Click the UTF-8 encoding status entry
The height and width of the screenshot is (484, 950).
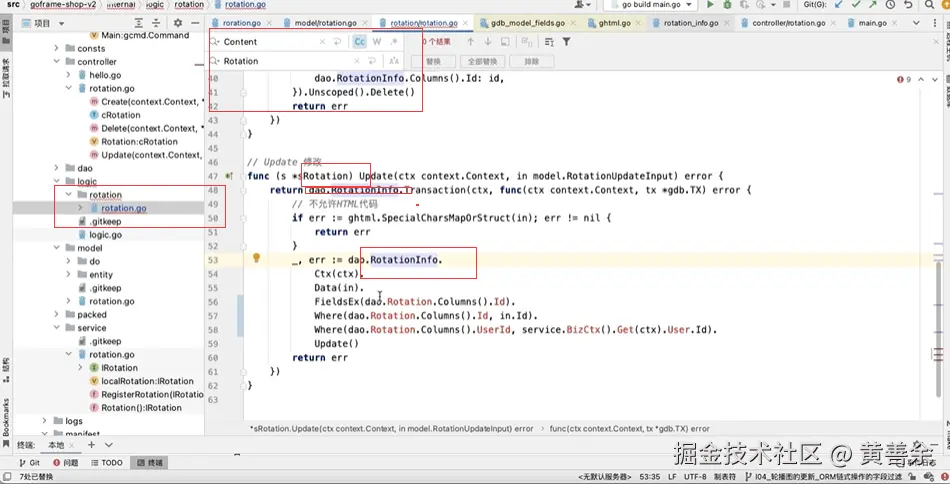pos(694,477)
